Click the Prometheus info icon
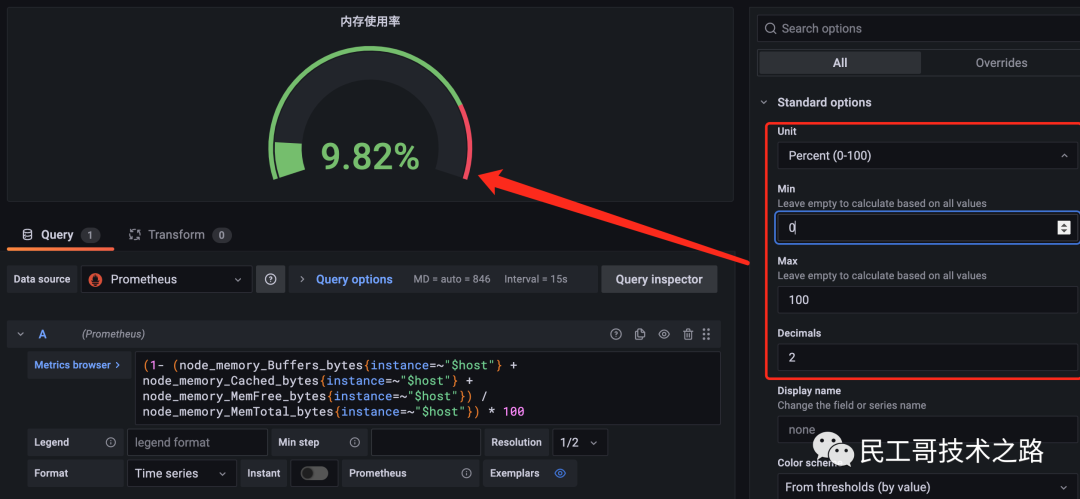Screen dimensions: 1080x499 pos(466,473)
